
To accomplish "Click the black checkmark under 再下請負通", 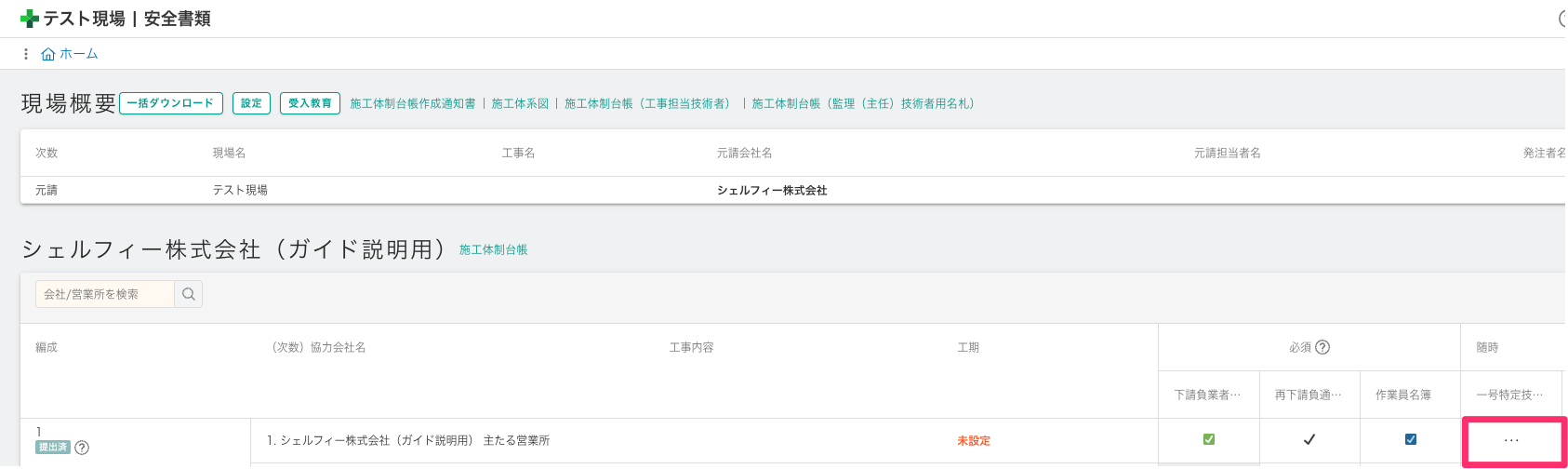I will coord(1309,440).
